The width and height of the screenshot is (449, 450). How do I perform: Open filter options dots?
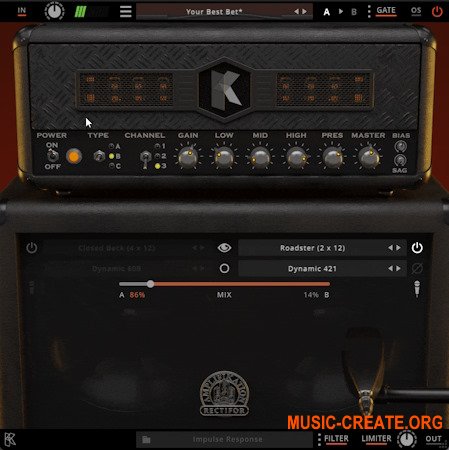click(x=319, y=440)
